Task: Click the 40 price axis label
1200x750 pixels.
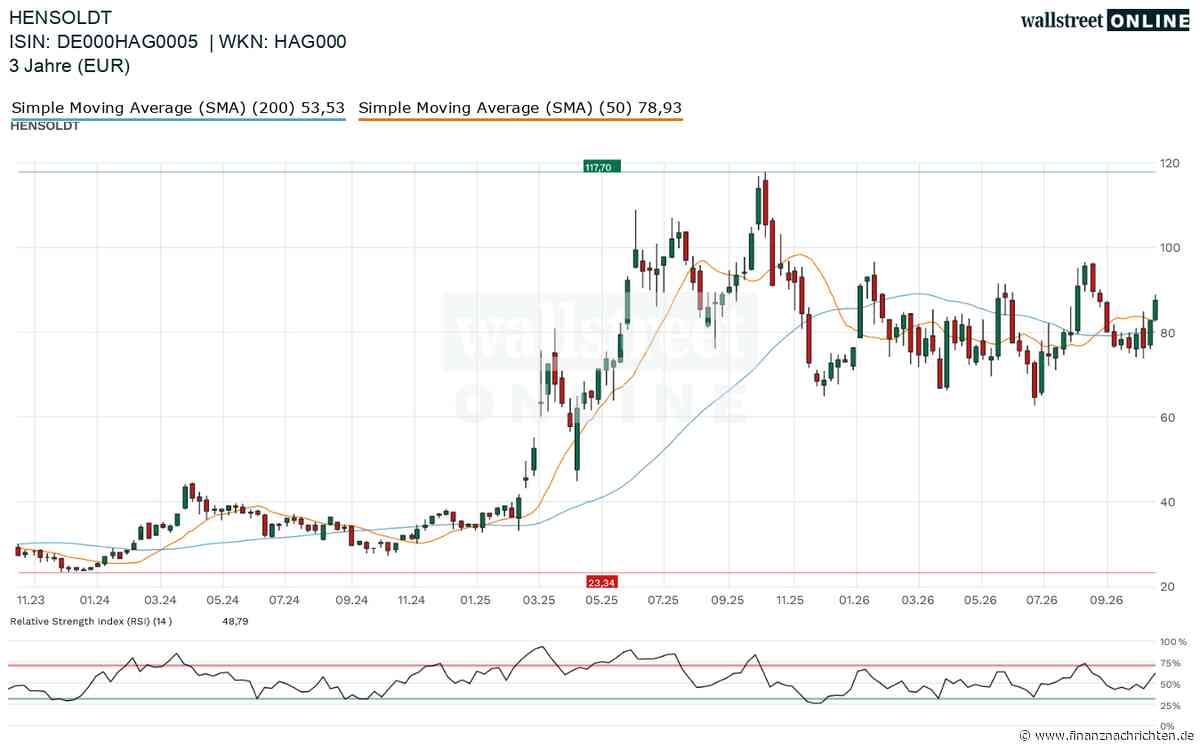Action: (x=1166, y=502)
